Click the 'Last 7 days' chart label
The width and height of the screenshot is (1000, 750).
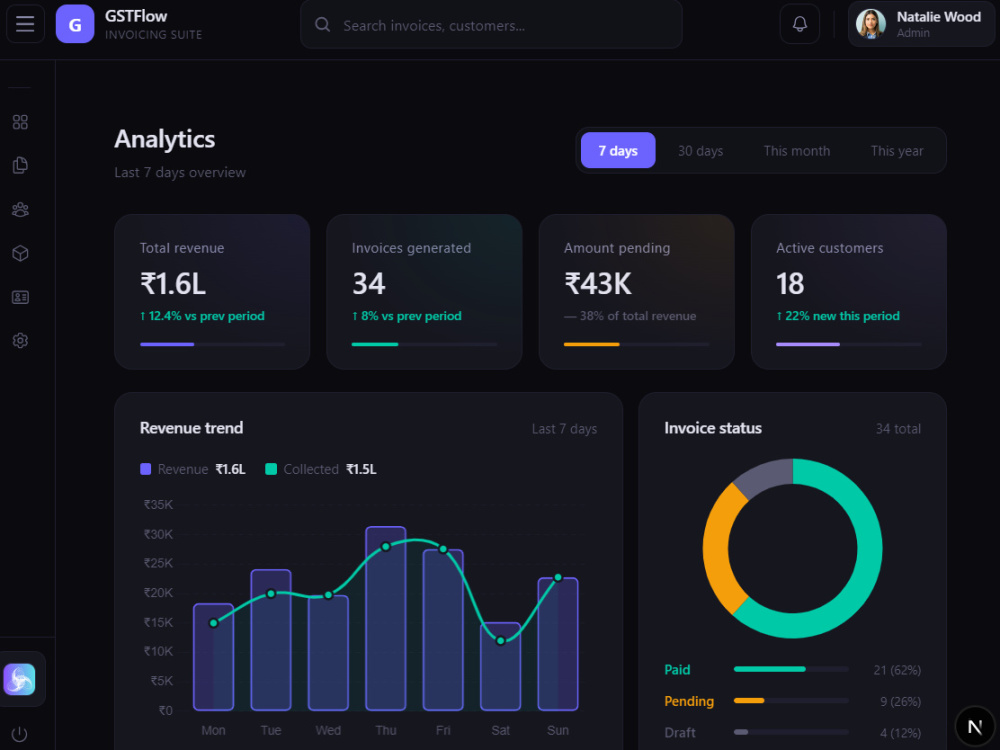click(564, 429)
